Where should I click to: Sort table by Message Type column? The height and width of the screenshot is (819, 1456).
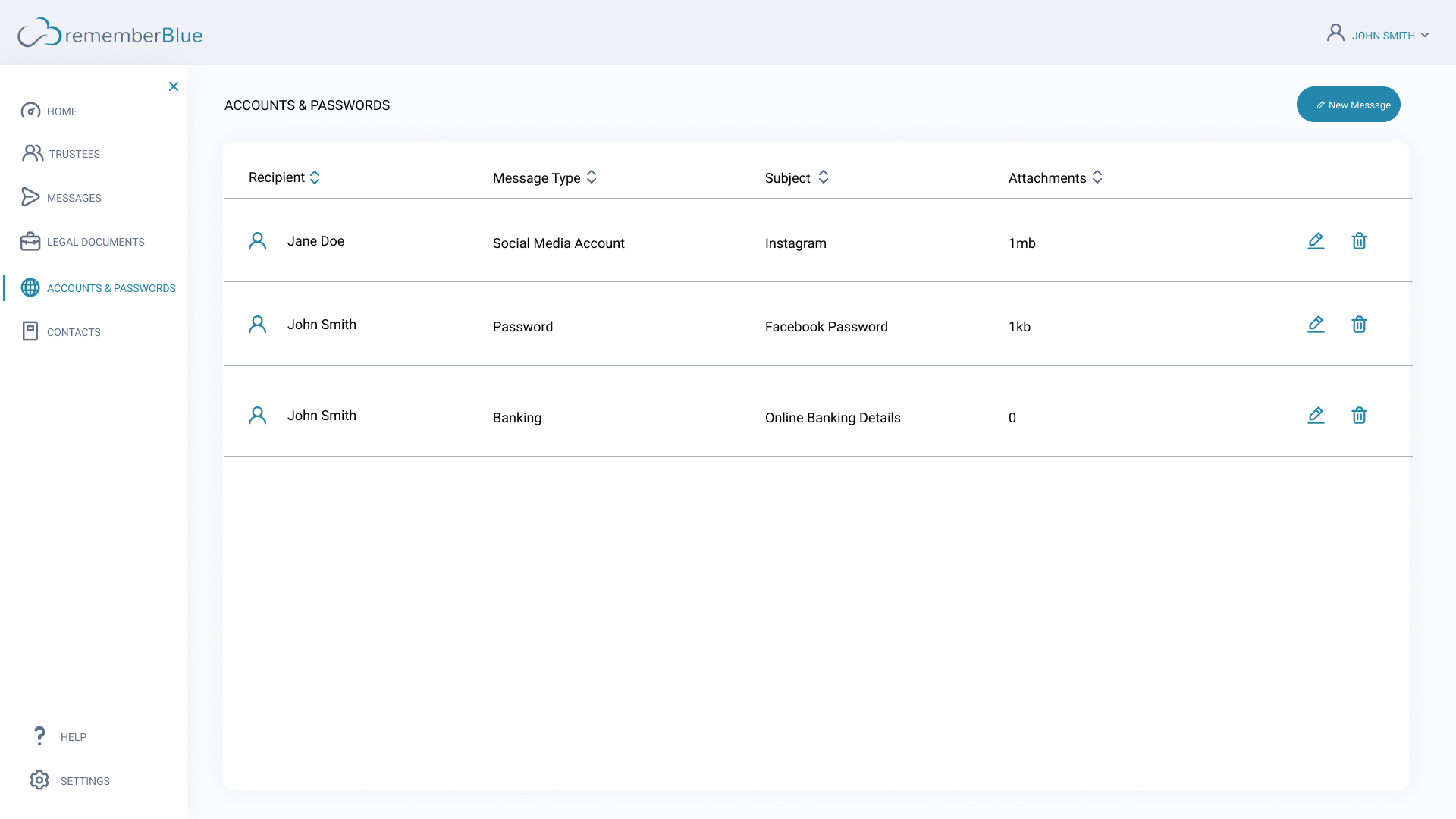(x=591, y=177)
